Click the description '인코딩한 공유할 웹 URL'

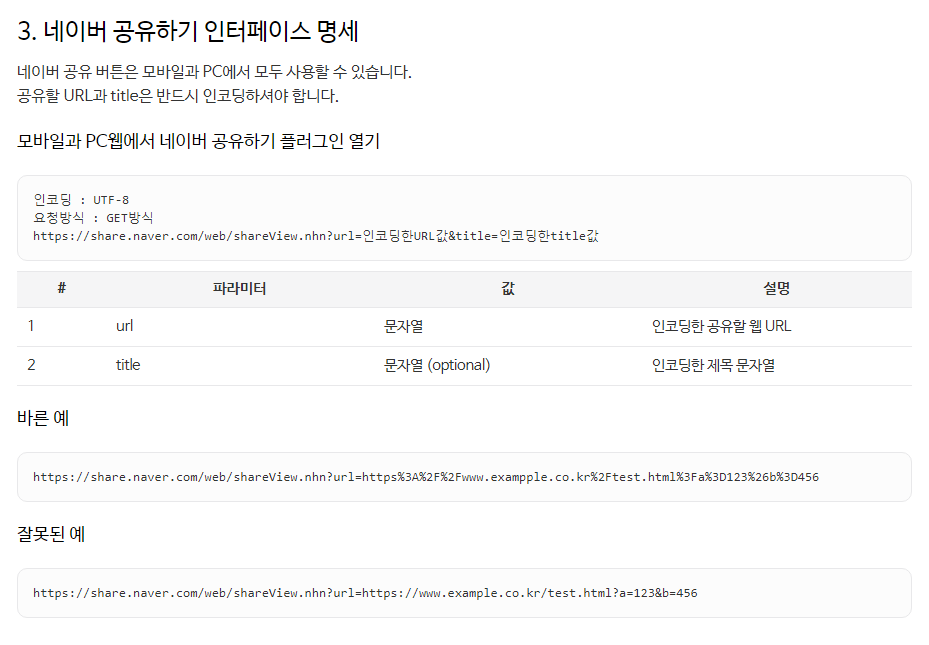pos(721,326)
